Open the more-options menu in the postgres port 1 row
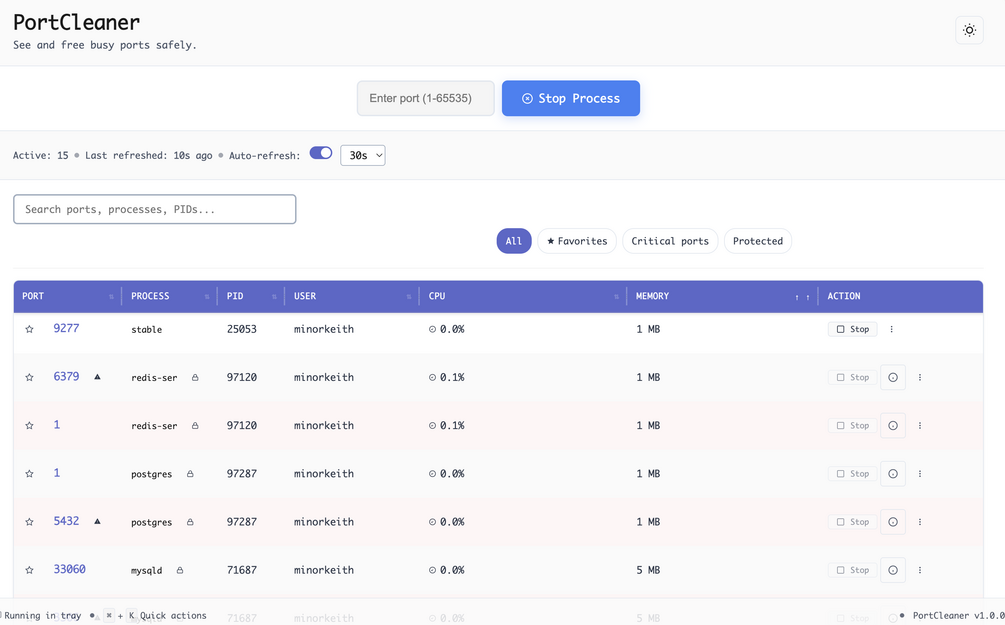The height and width of the screenshot is (625, 1005). (920, 474)
